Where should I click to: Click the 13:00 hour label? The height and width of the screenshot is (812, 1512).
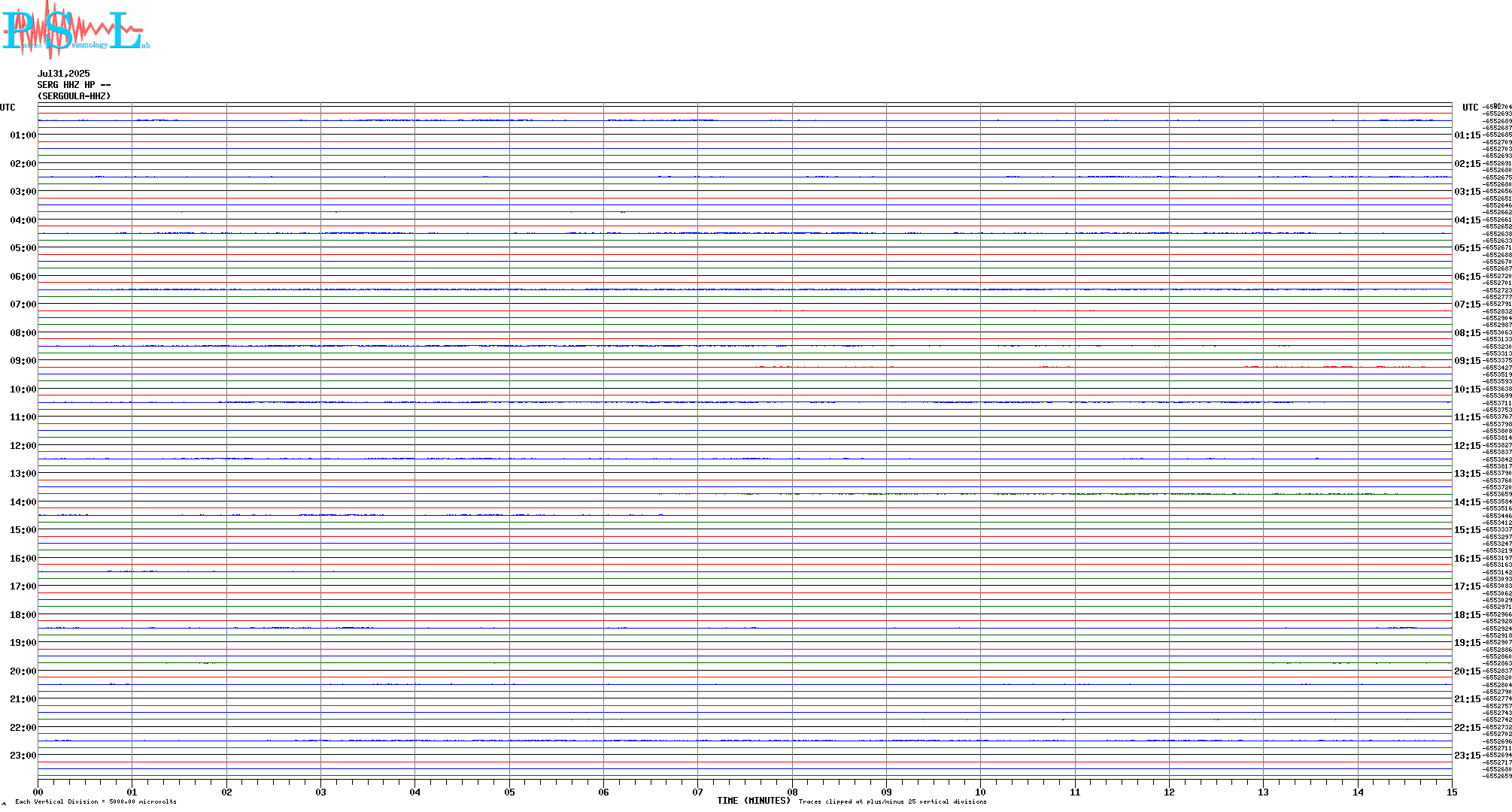point(23,474)
